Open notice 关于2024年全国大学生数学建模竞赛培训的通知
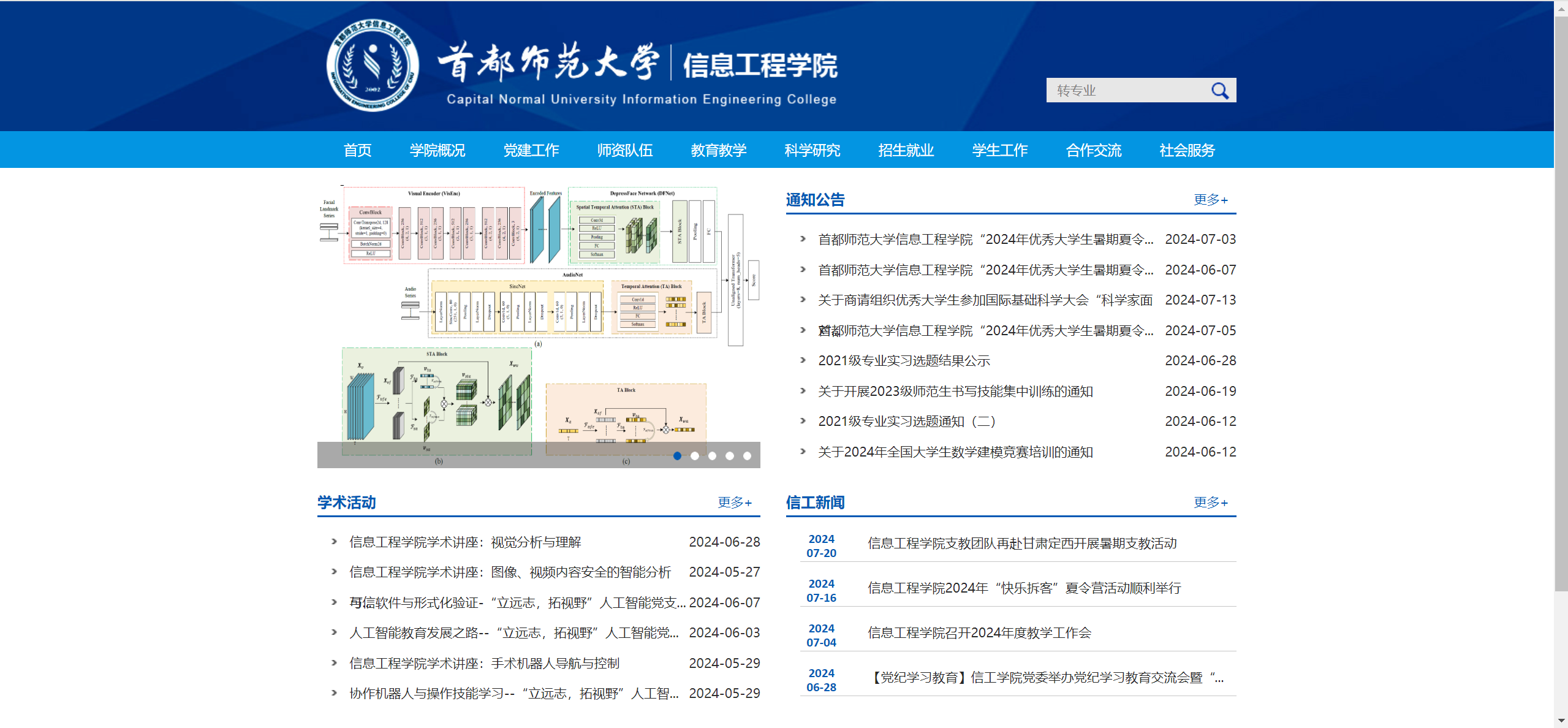 955,452
